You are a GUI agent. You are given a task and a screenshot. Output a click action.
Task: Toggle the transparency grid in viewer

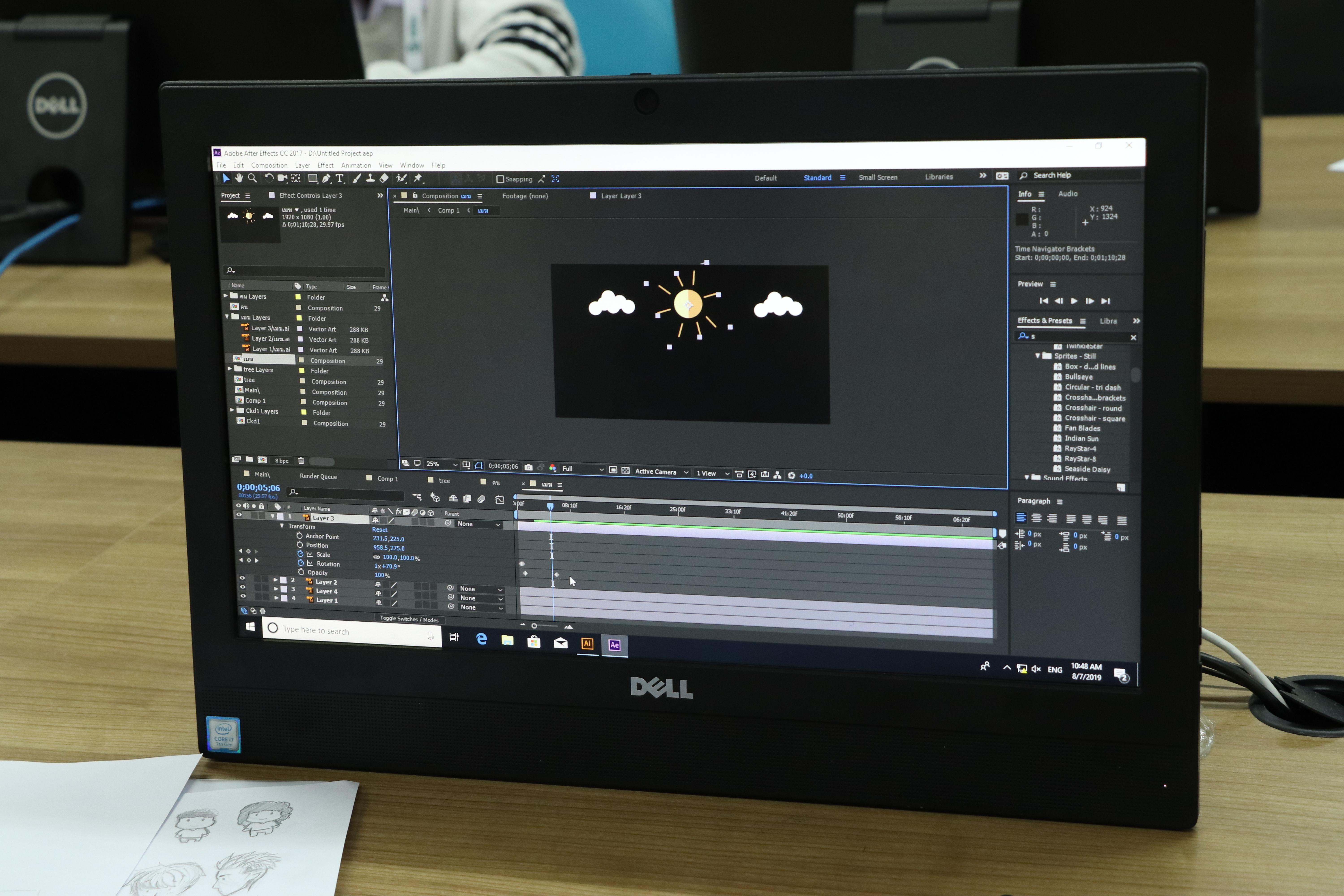(x=626, y=470)
